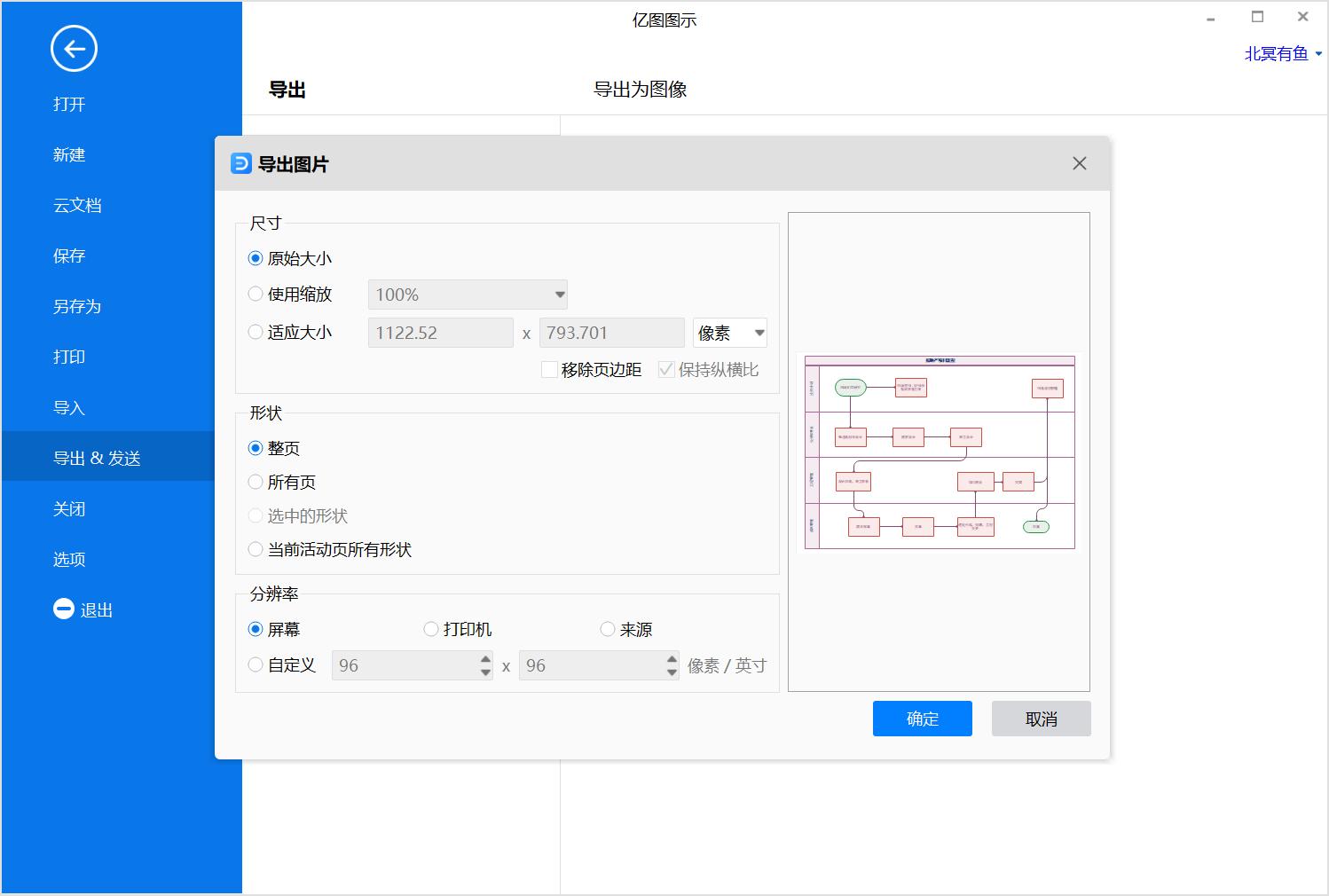Select 打印机 as the resolution source
This screenshot has height=896, width=1329.
click(x=431, y=629)
